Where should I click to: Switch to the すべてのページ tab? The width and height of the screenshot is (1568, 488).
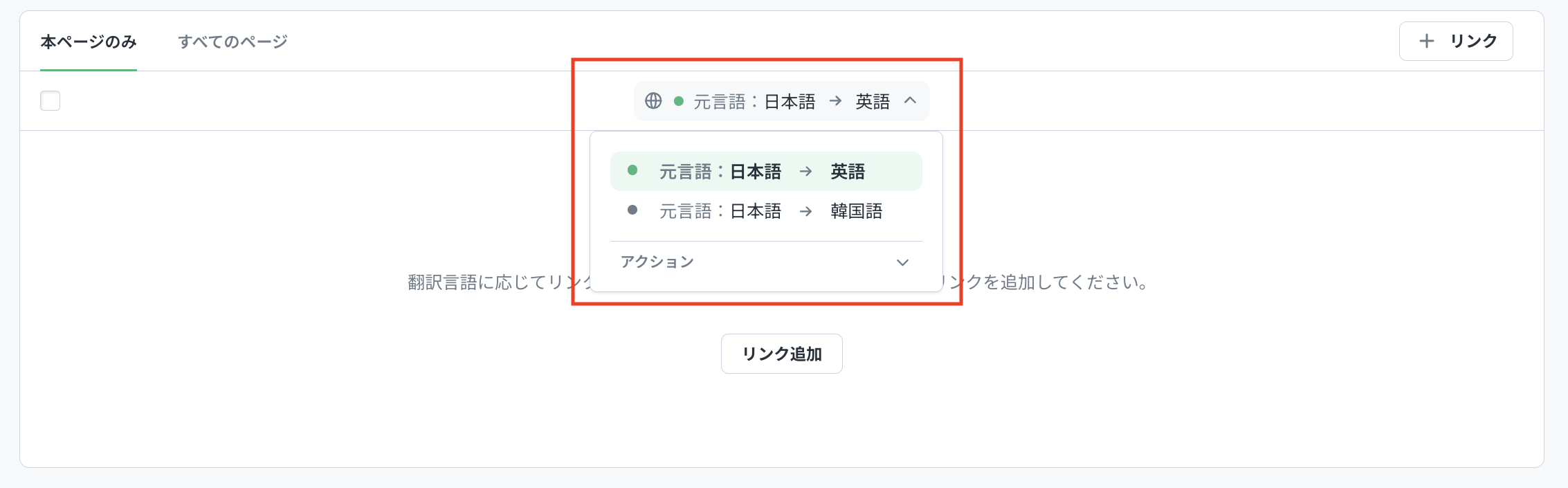pyautogui.click(x=233, y=42)
